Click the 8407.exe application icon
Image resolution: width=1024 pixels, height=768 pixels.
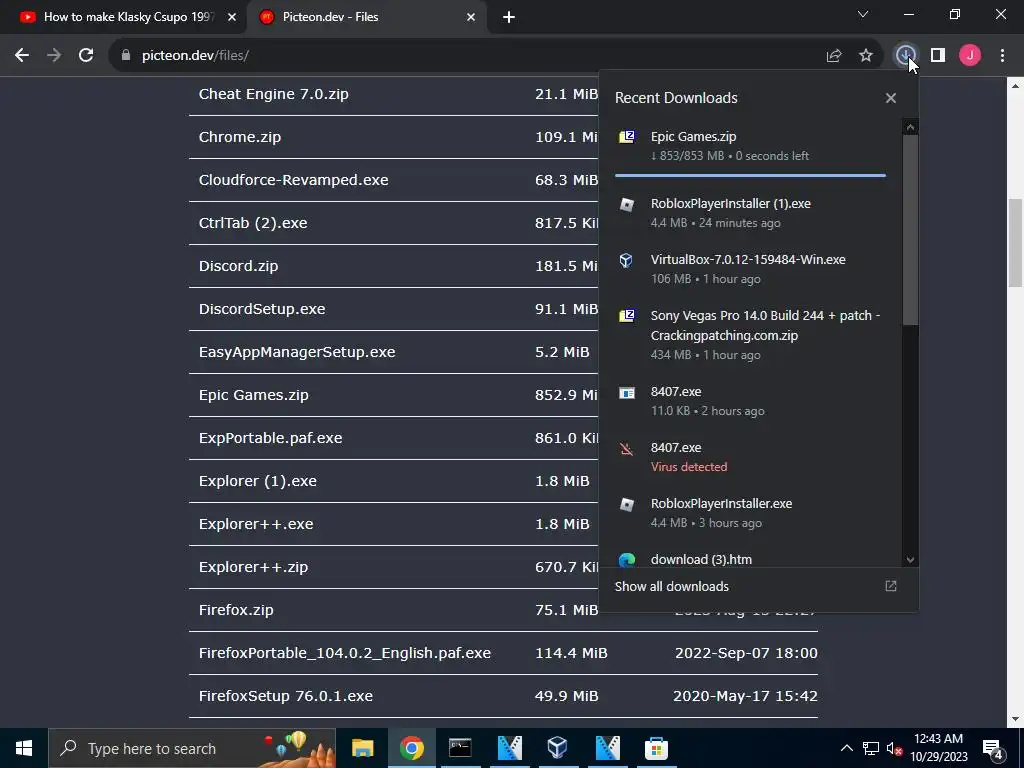tap(627, 393)
